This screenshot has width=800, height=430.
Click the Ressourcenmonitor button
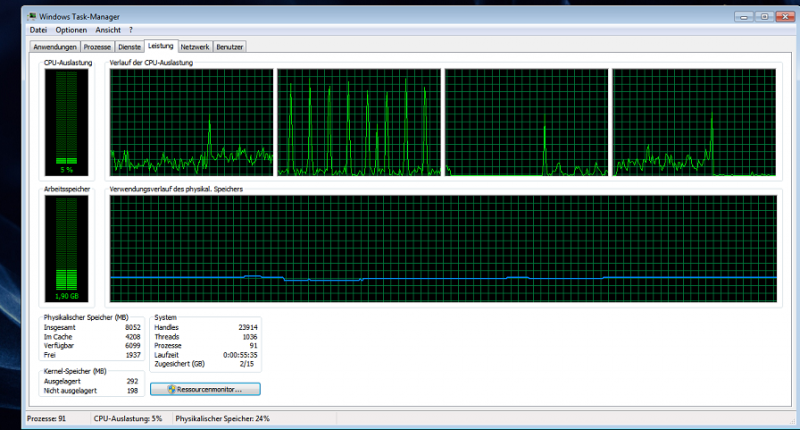pyautogui.click(x=205, y=389)
